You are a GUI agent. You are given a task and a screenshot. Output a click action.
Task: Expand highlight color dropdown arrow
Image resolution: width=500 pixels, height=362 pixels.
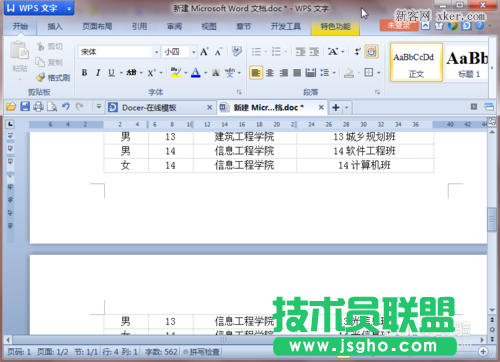click(x=186, y=73)
